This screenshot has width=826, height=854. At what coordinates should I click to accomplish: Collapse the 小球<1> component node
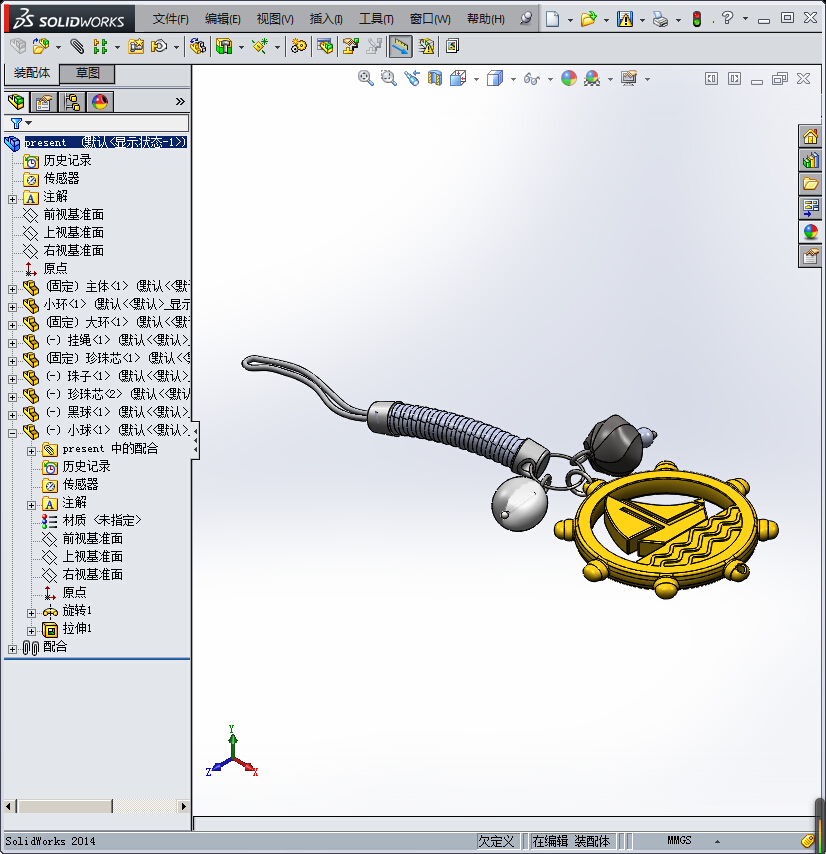coord(13,434)
